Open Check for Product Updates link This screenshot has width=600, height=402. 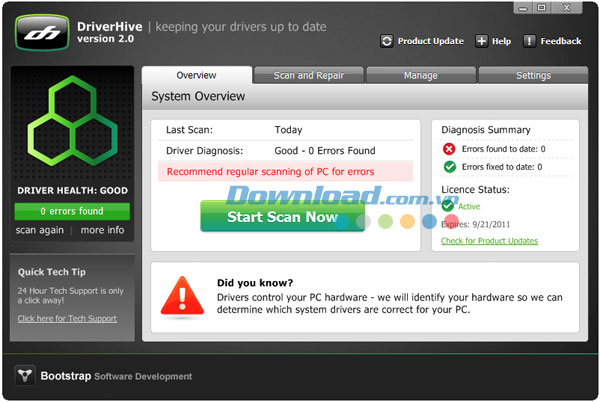pyautogui.click(x=489, y=241)
